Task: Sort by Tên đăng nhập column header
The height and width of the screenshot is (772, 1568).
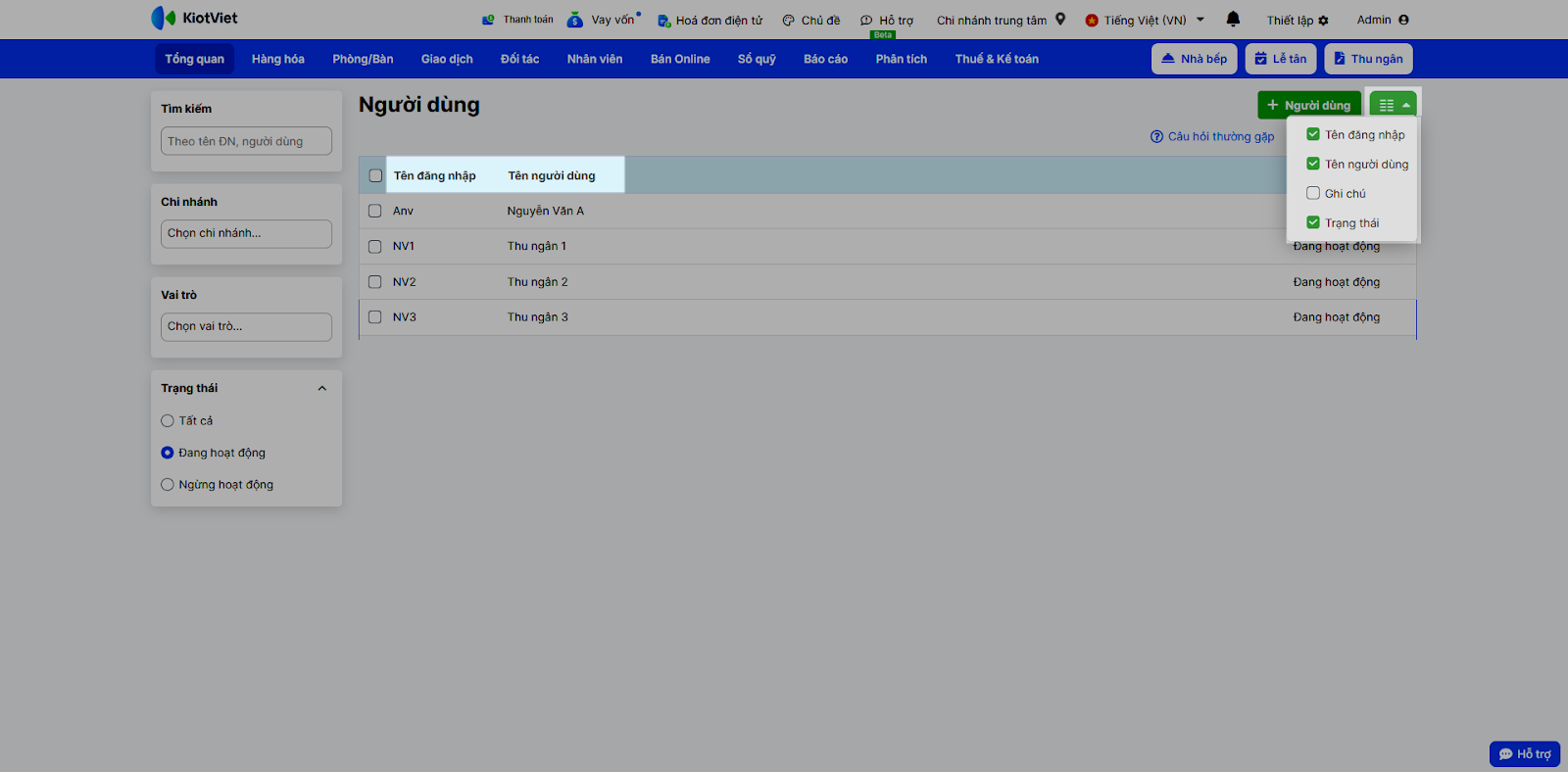Action: click(x=434, y=176)
